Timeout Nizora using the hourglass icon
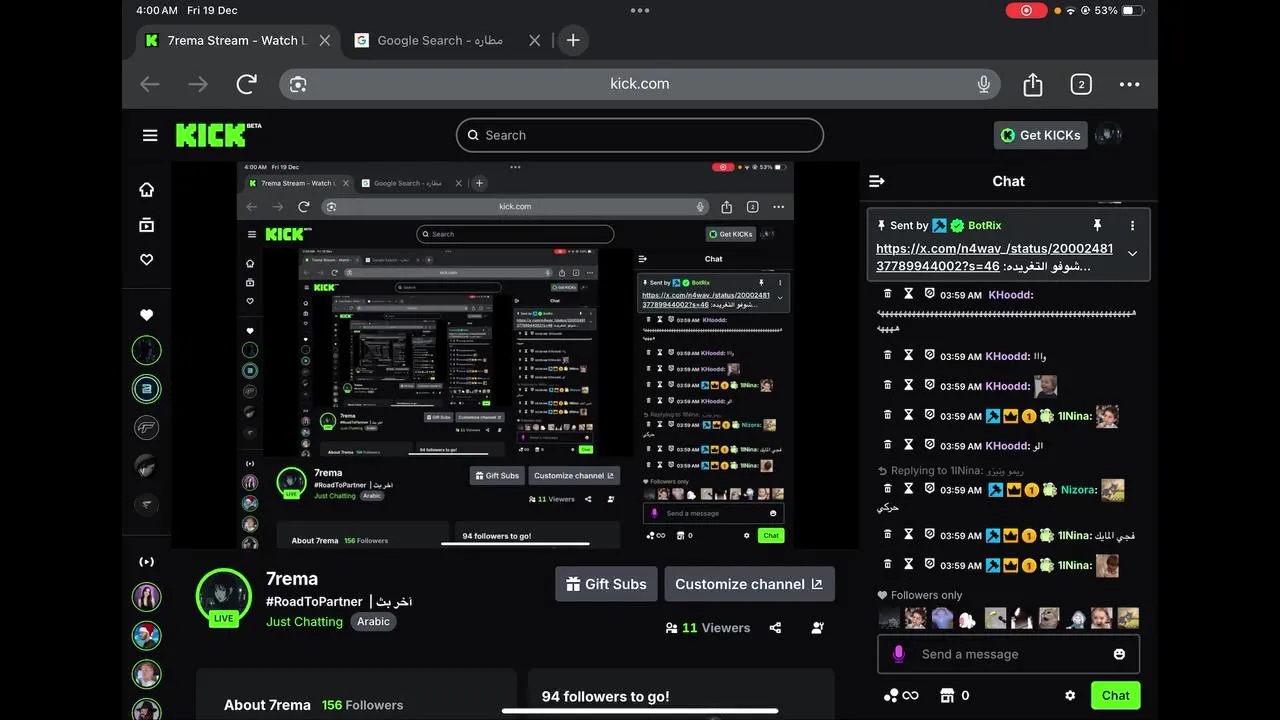Screen dimensions: 1280x720 (909, 489)
